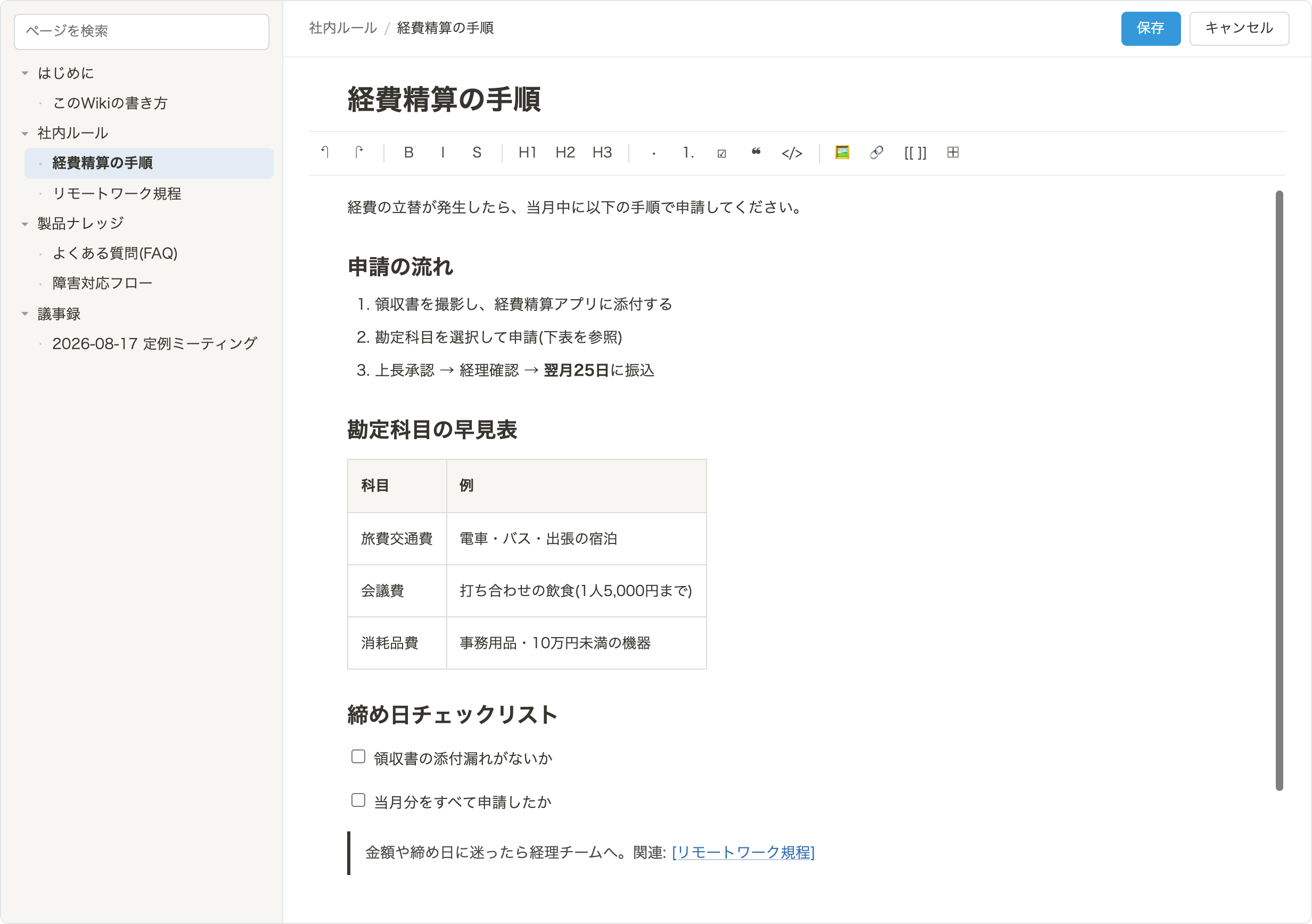Image resolution: width=1312 pixels, height=924 pixels.
Task: Click the page title 経費精算の手順
Action: pyautogui.click(x=444, y=99)
